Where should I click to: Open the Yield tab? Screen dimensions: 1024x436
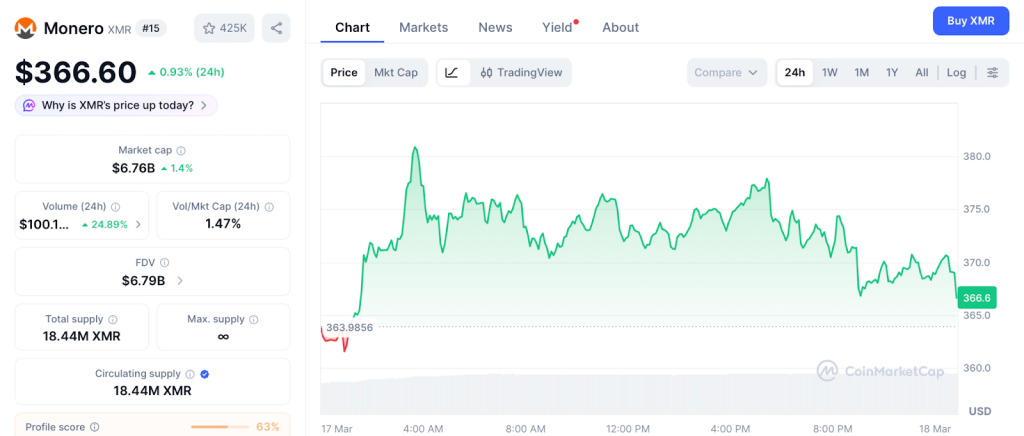click(559, 27)
